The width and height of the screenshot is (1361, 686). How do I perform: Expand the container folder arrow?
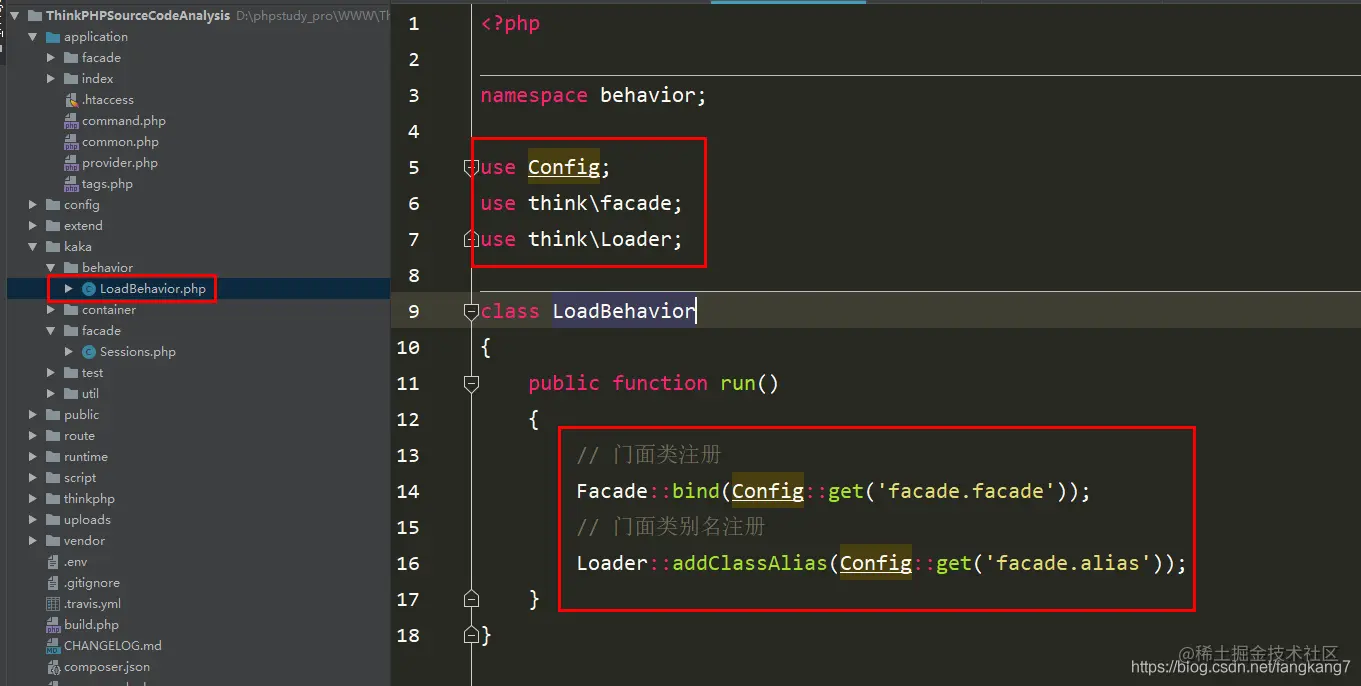[x=51, y=310]
